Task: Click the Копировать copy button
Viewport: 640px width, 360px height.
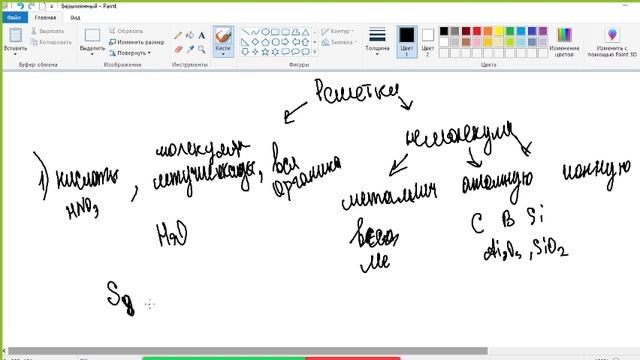Action: pos(51,42)
